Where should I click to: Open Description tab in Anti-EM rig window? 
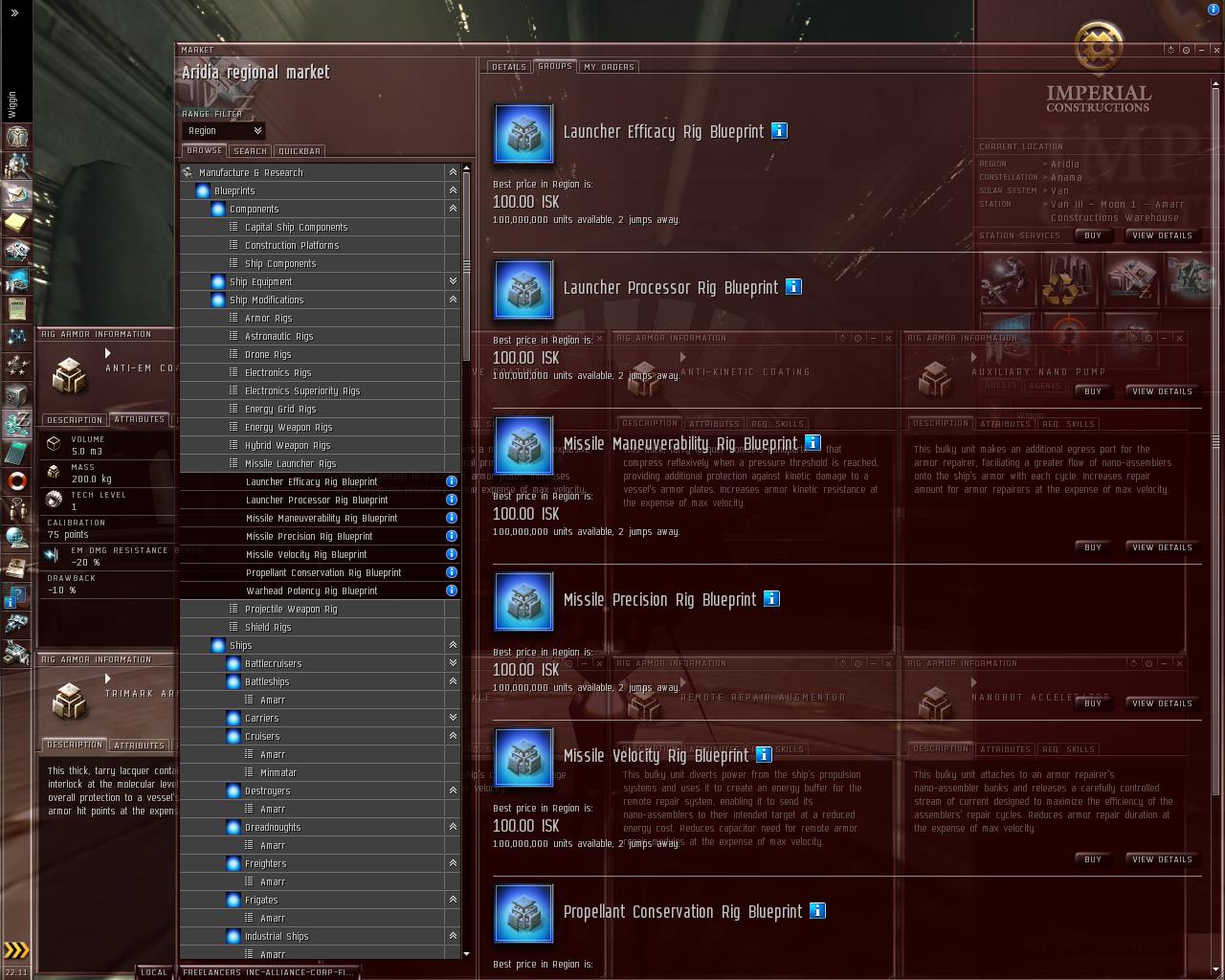coord(75,420)
